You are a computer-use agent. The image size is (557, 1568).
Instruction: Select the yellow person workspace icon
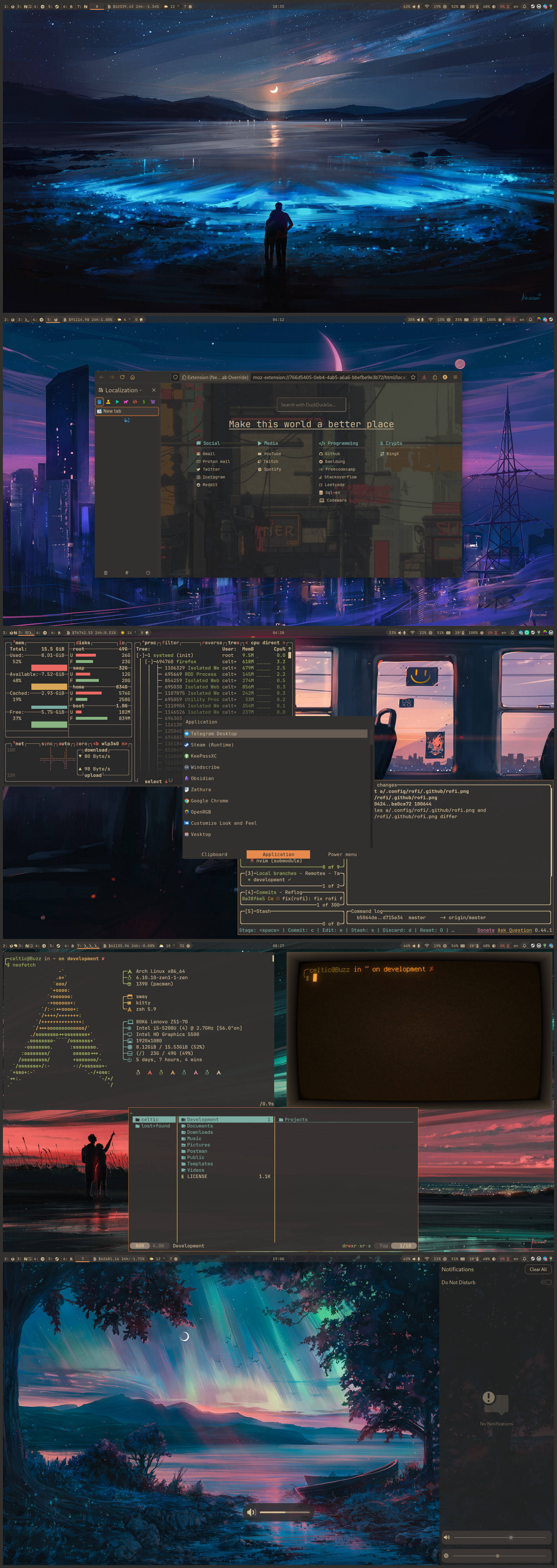[108, 402]
